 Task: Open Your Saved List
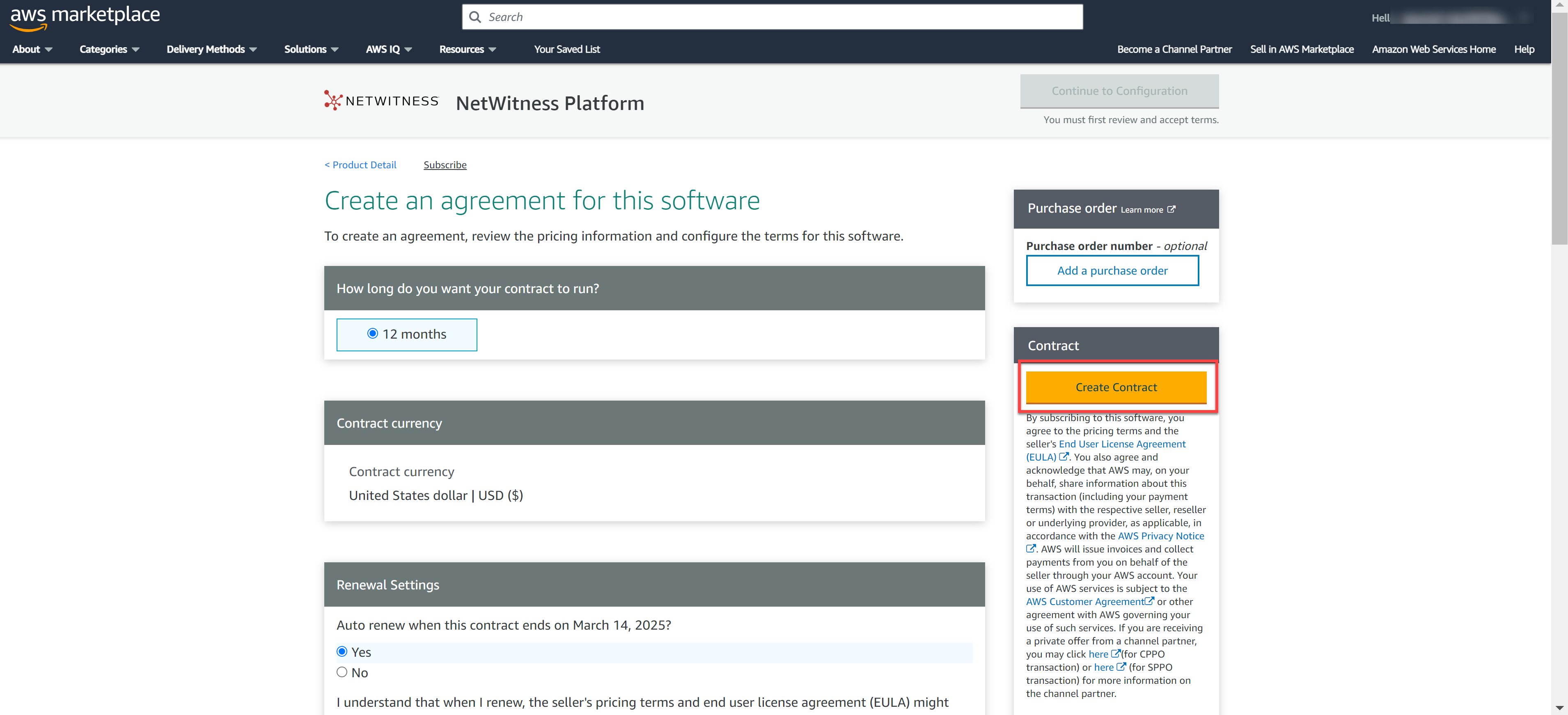(567, 49)
